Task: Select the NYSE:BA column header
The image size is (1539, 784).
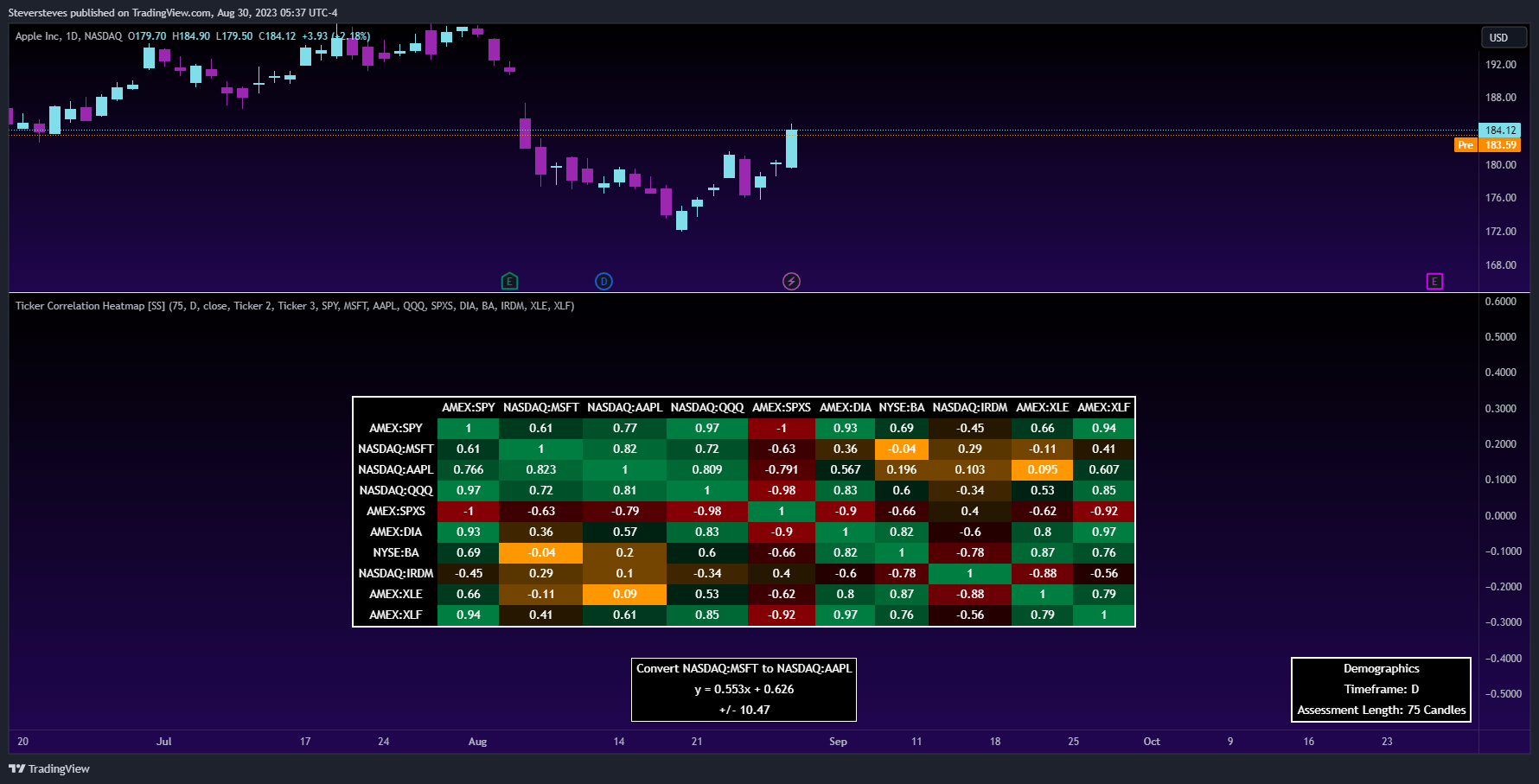Action: pos(902,407)
